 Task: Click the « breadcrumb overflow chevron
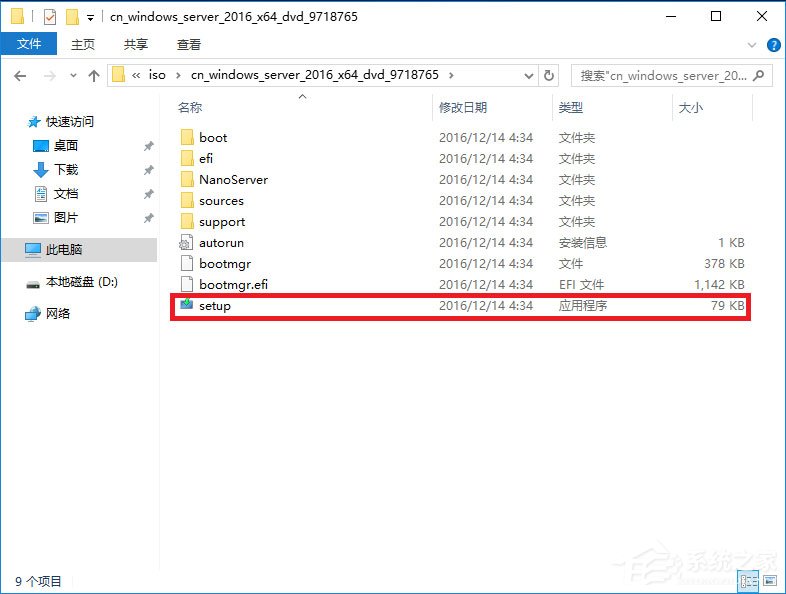tap(136, 76)
